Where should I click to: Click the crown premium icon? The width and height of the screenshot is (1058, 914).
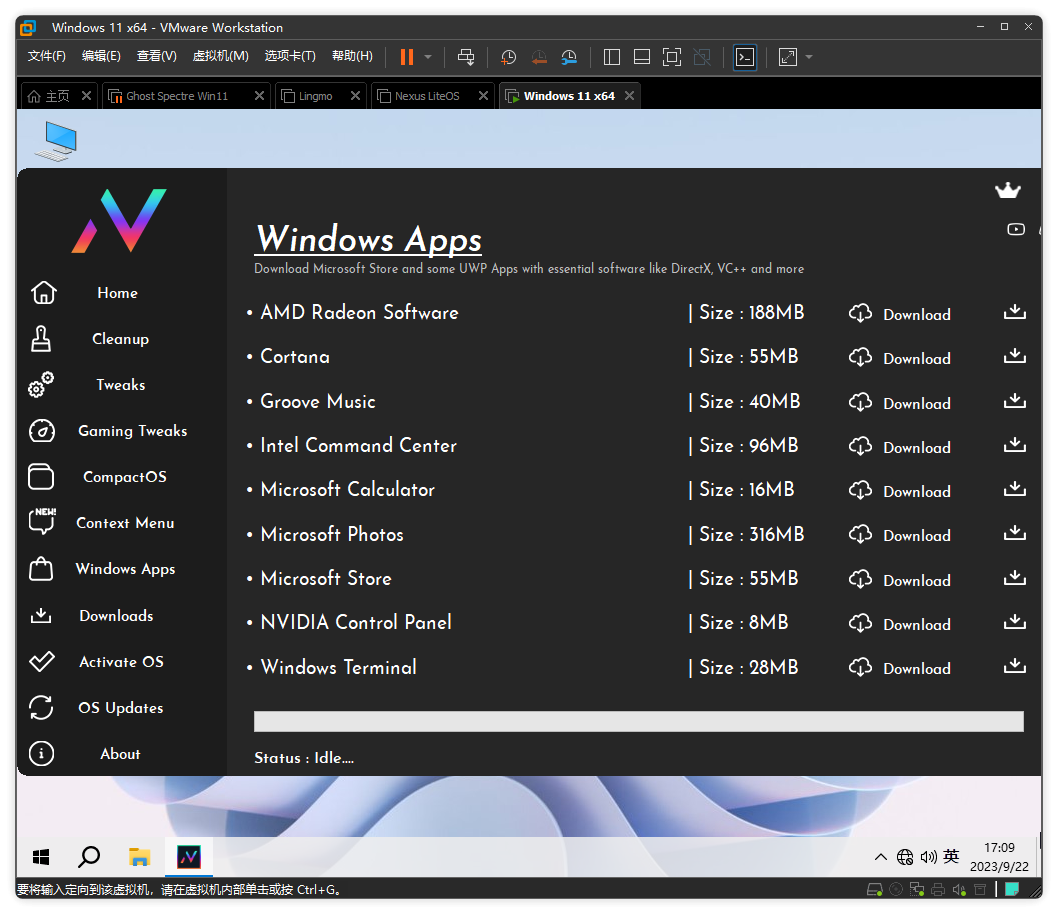[1006, 191]
